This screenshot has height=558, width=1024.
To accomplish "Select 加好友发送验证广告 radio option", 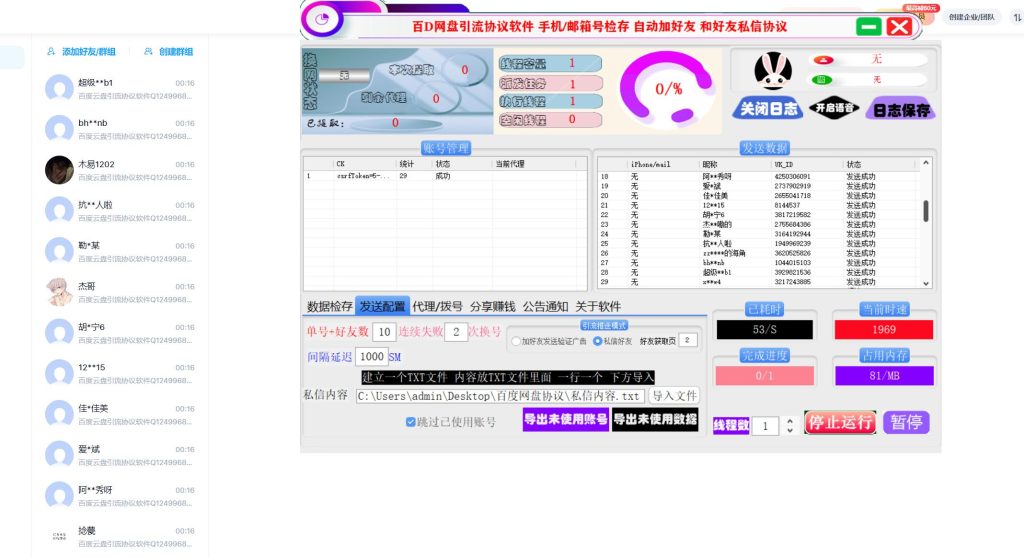I will pos(516,341).
